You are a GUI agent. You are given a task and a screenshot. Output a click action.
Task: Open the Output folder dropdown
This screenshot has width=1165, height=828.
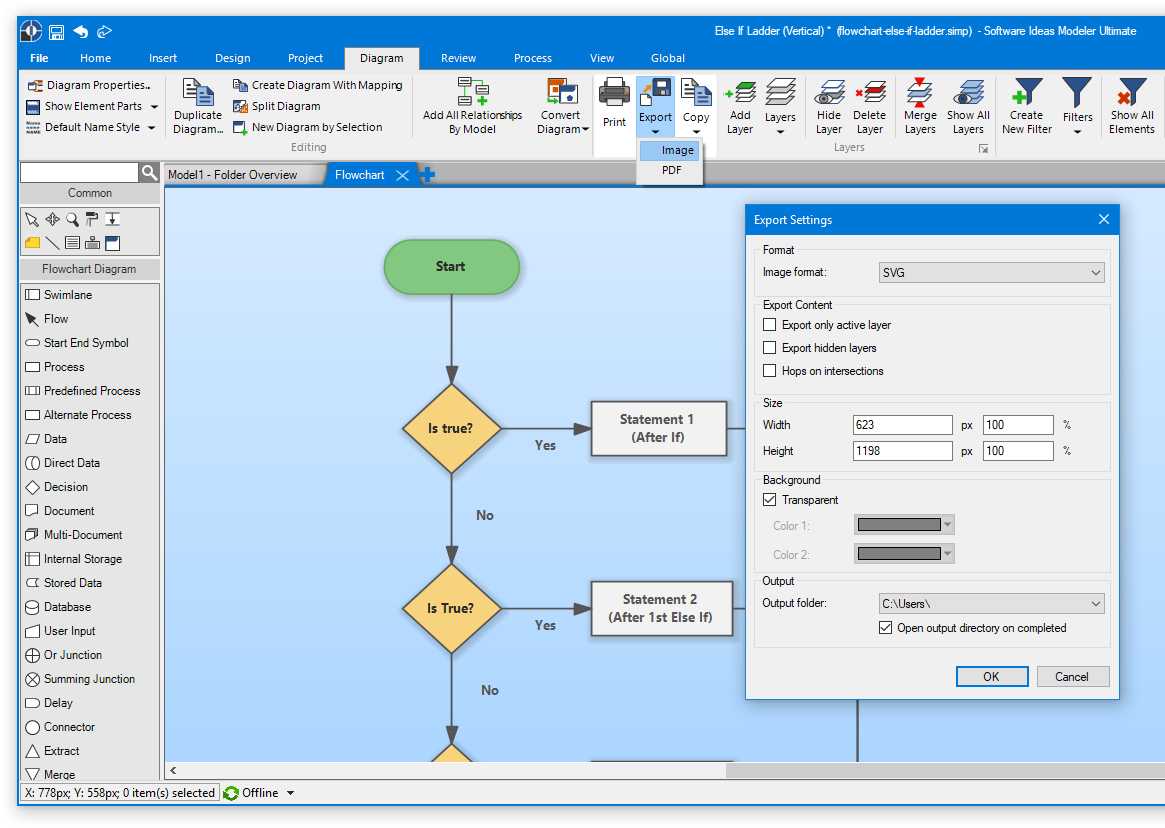[x=991, y=603]
